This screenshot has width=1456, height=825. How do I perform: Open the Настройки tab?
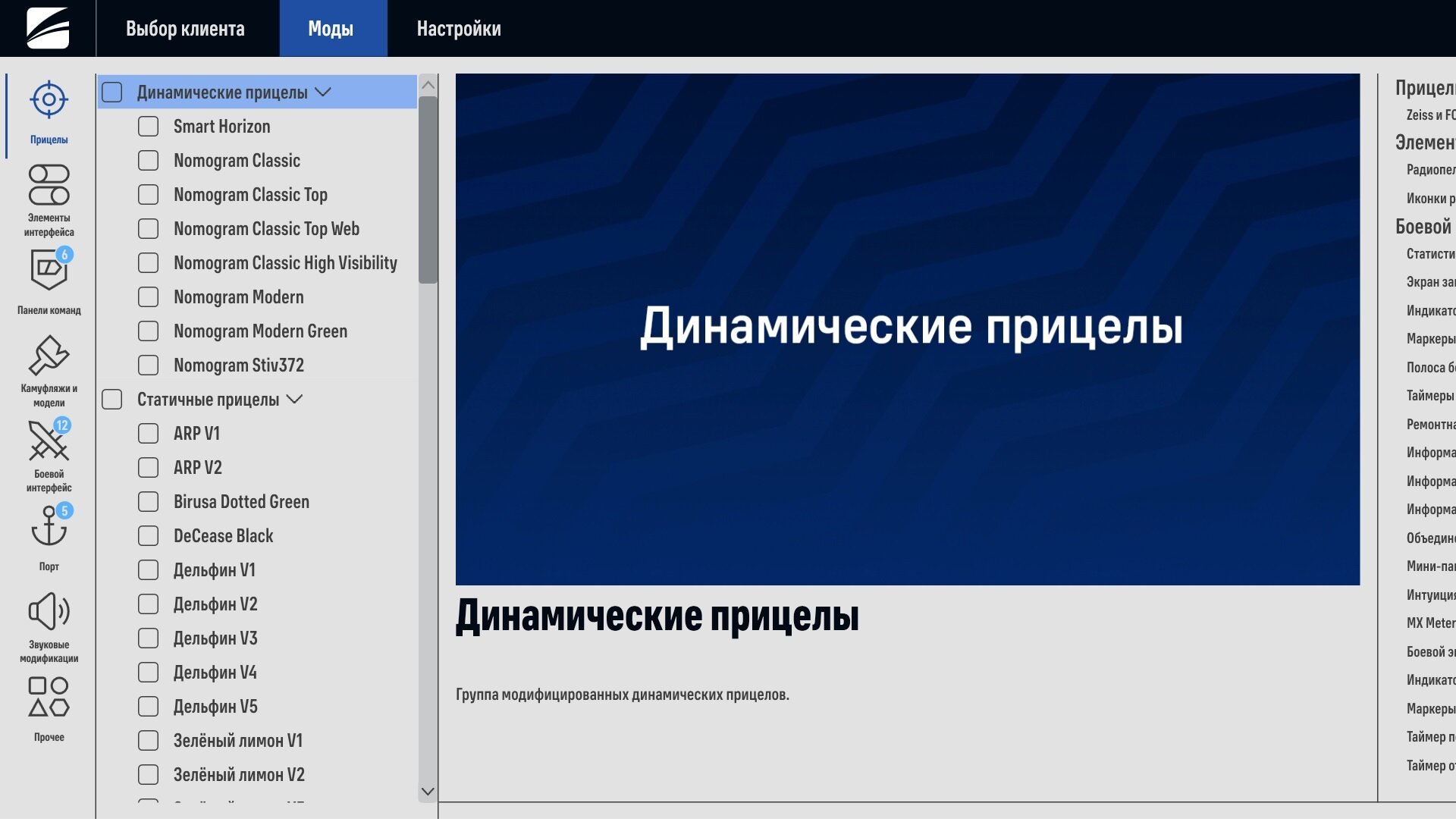click(459, 29)
